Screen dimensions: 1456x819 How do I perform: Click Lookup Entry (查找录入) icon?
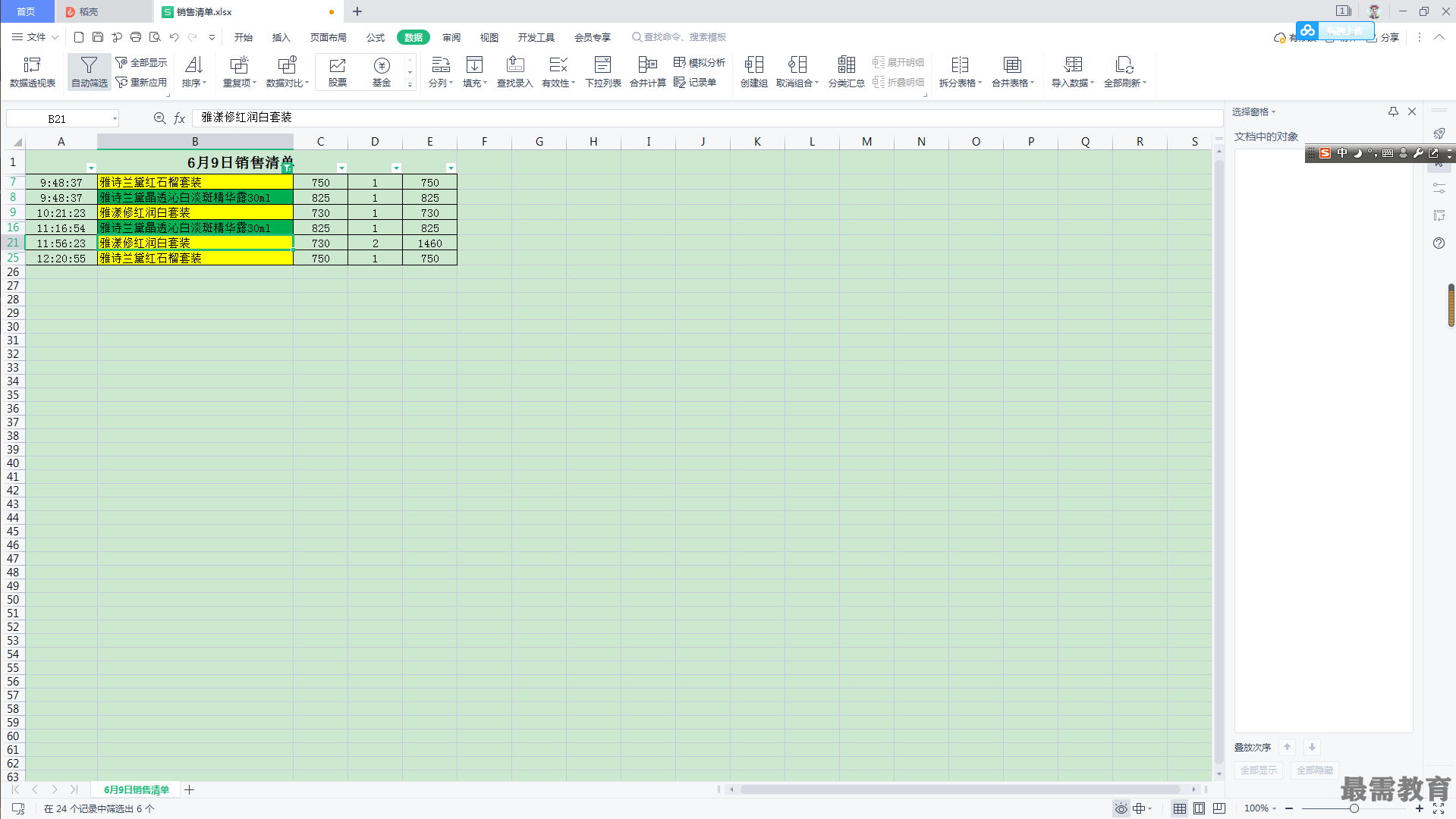(x=515, y=72)
